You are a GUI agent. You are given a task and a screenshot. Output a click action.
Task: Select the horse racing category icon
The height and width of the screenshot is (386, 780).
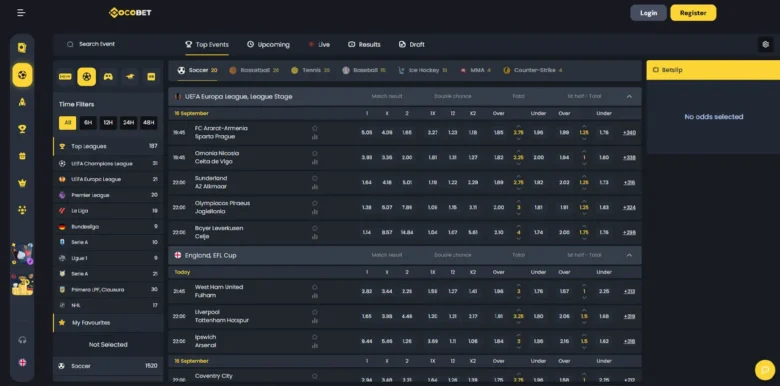(x=130, y=77)
